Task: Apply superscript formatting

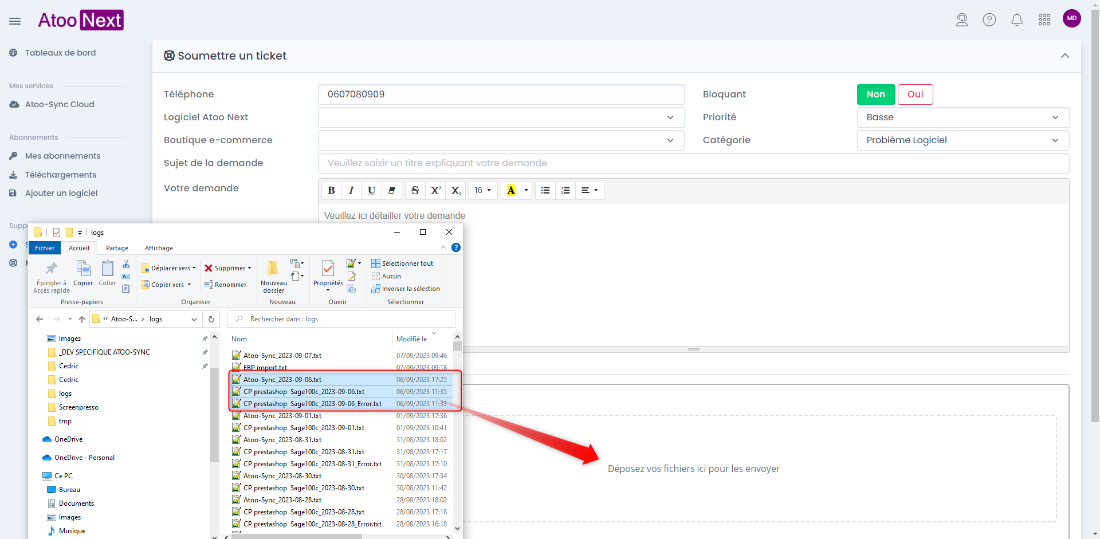Action: coord(435,190)
